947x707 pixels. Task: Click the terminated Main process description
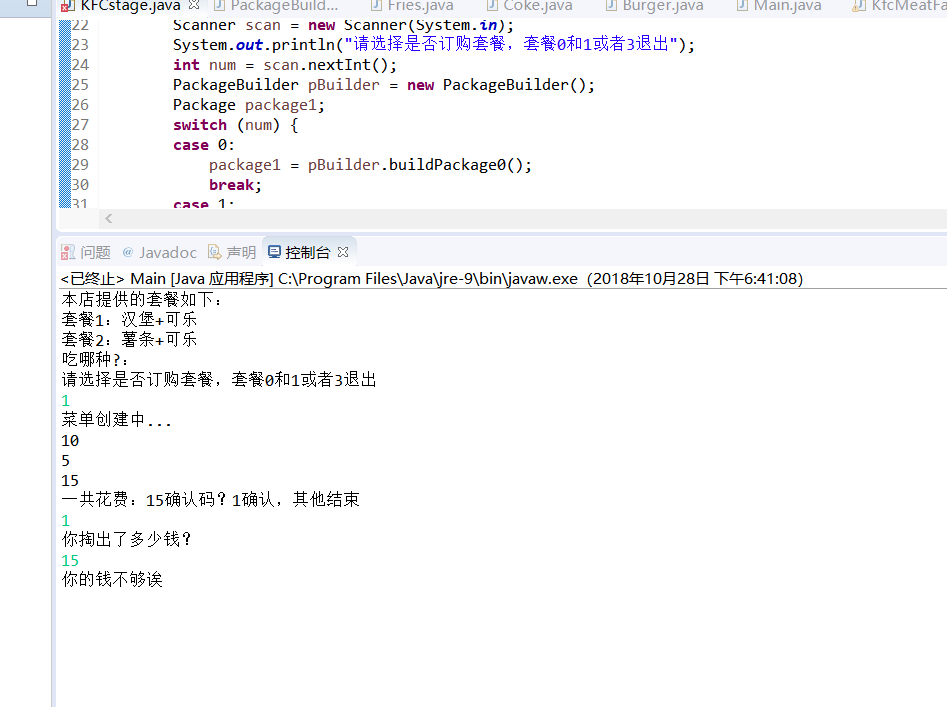click(431, 279)
